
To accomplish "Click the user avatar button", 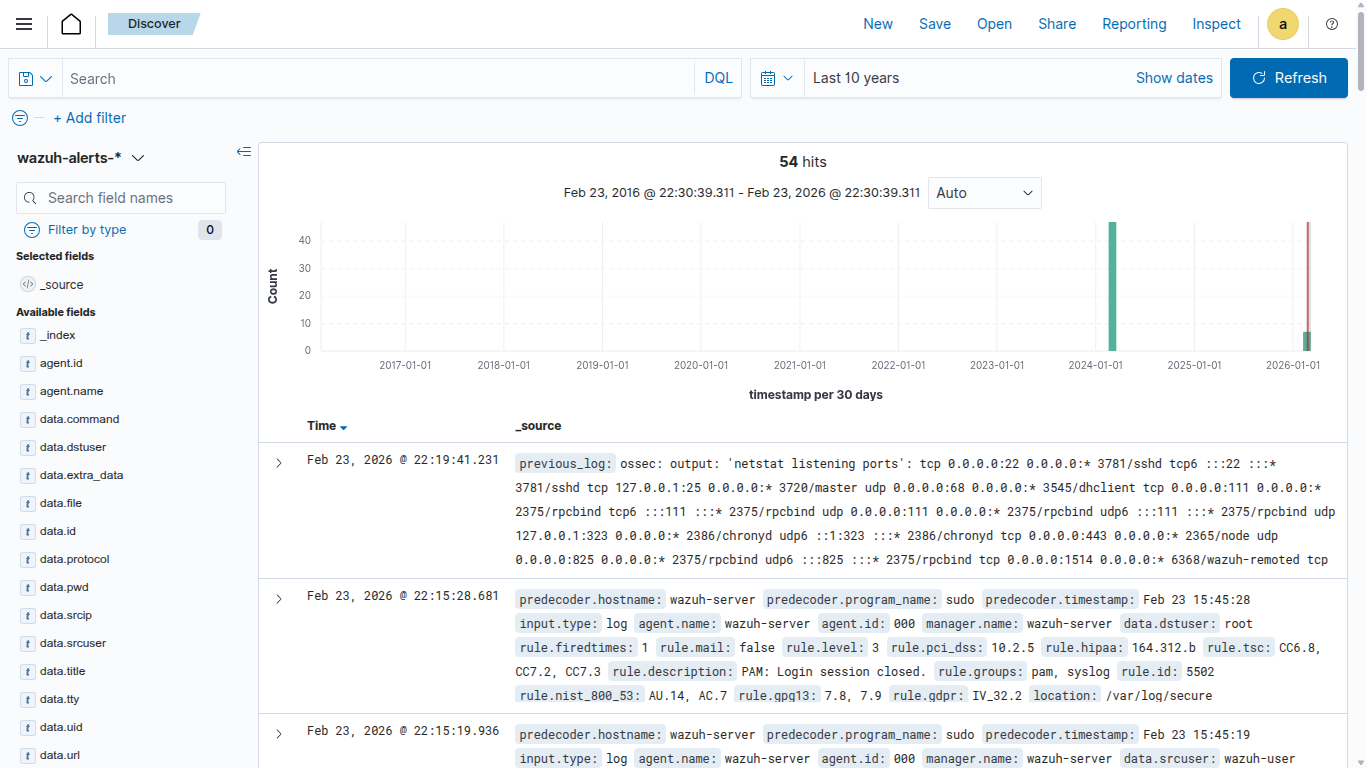I will pyautogui.click(x=1282, y=24).
